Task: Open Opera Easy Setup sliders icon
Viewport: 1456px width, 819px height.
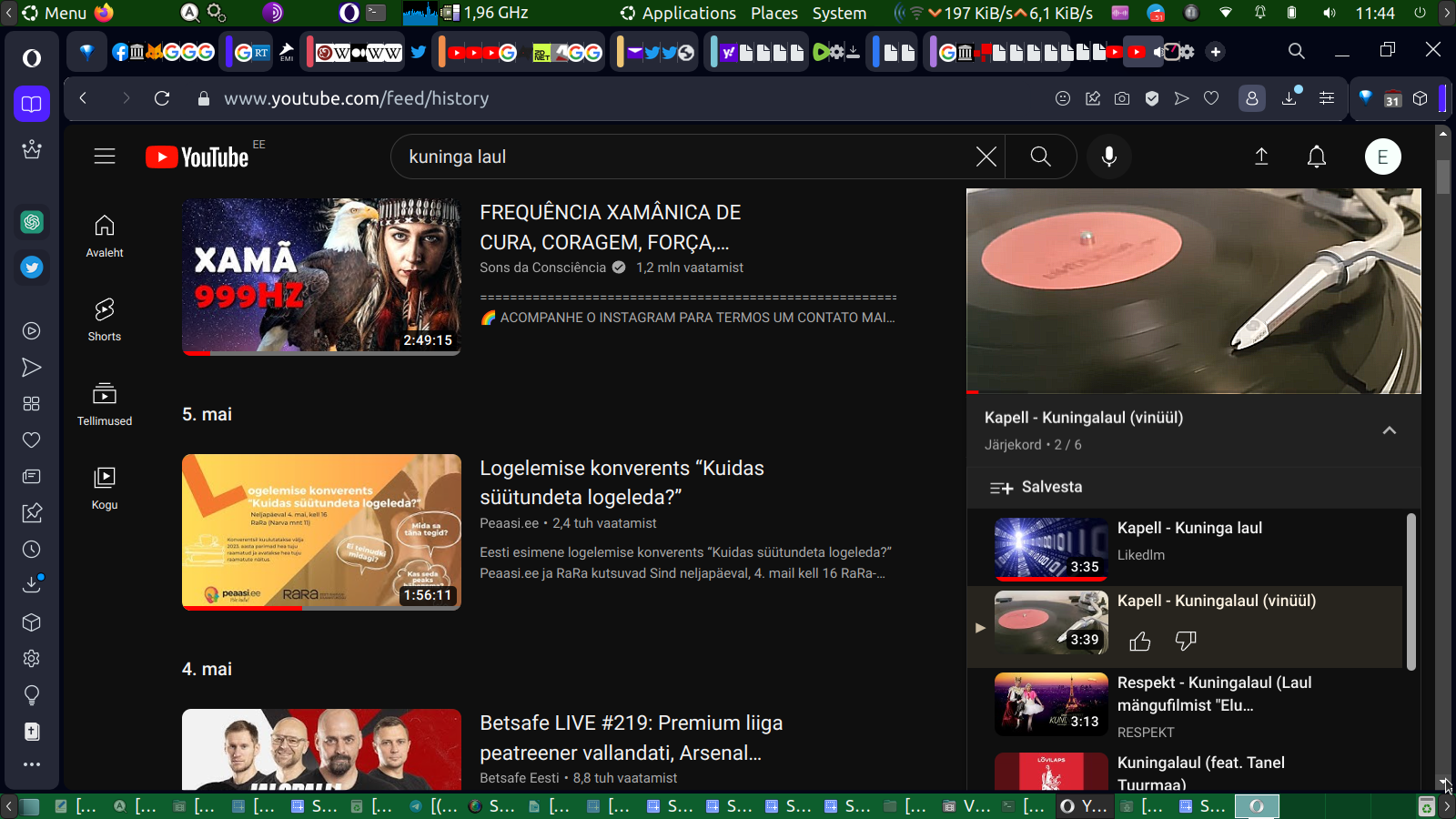Action: tap(1327, 98)
